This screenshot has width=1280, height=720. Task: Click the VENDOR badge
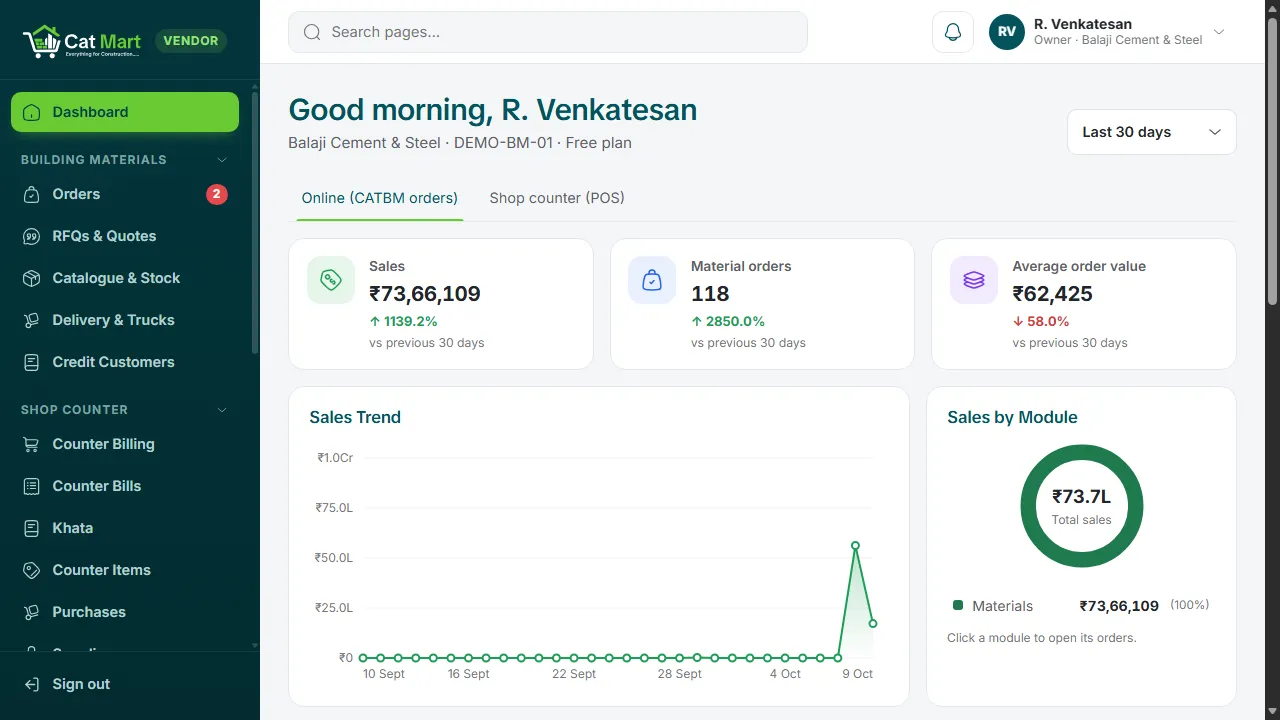click(x=191, y=41)
